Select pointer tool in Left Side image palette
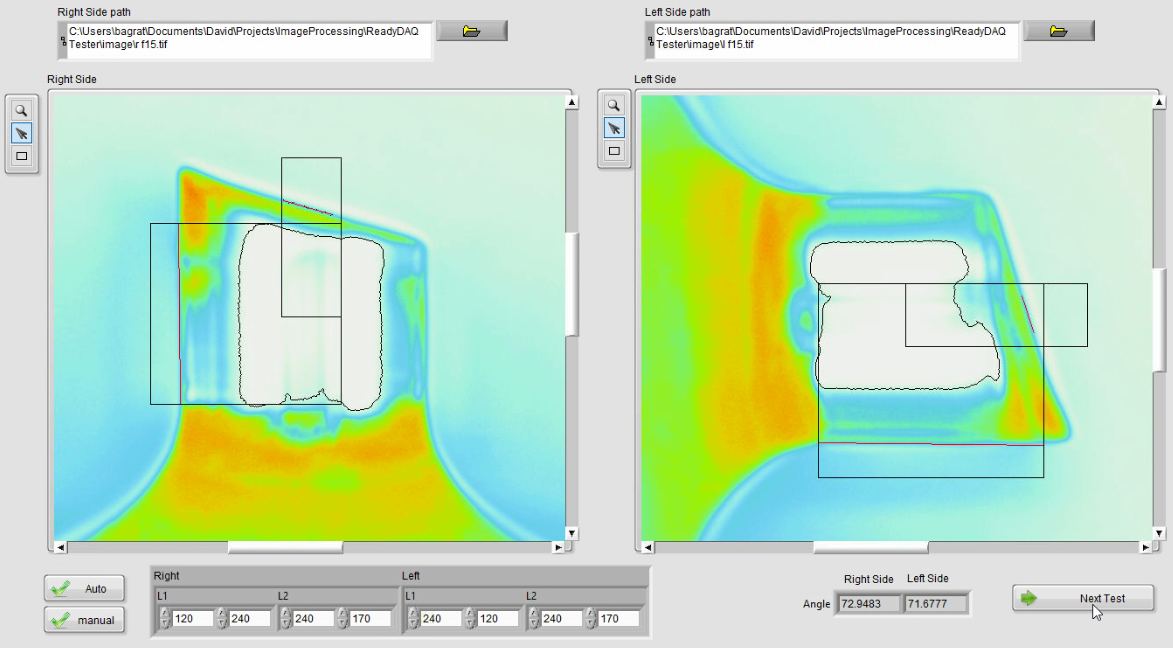Image resolution: width=1173 pixels, height=648 pixels. coord(614,127)
